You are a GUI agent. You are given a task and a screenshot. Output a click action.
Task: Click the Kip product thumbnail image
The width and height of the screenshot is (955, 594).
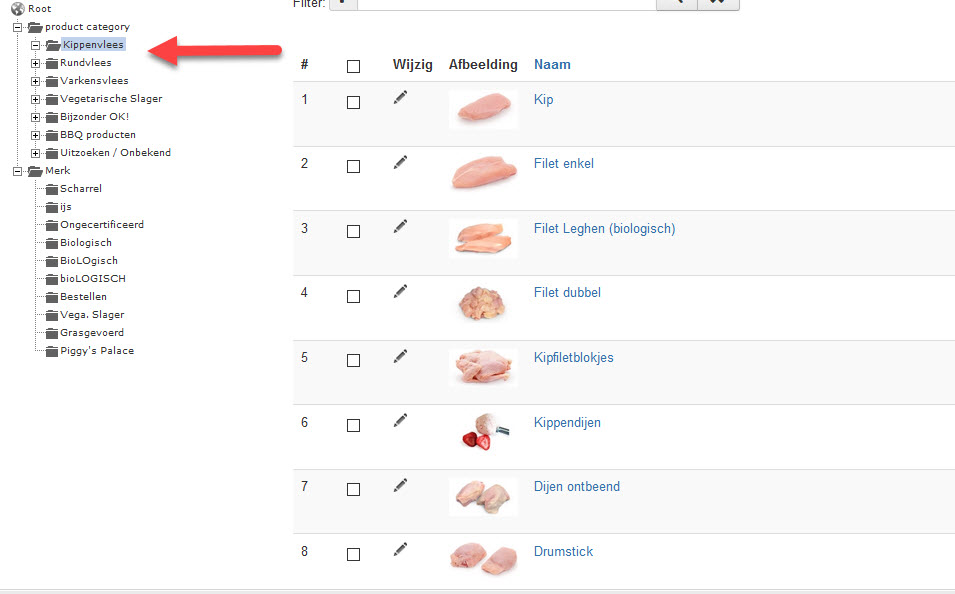(484, 109)
